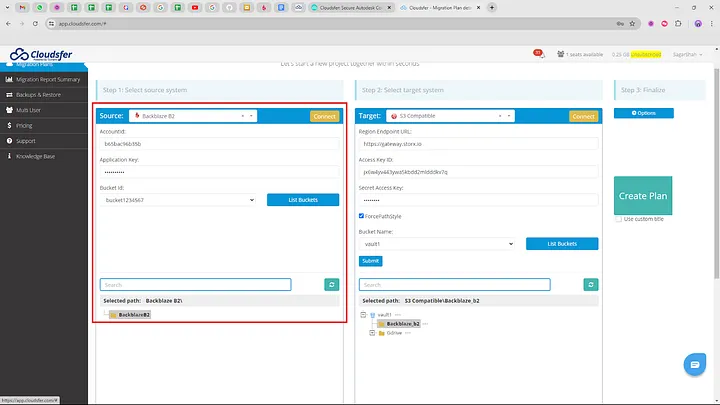The height and width of the screenshot is (405, 720).
Task: Open the Gmail pinned tab
Action: tap(22, 7)
